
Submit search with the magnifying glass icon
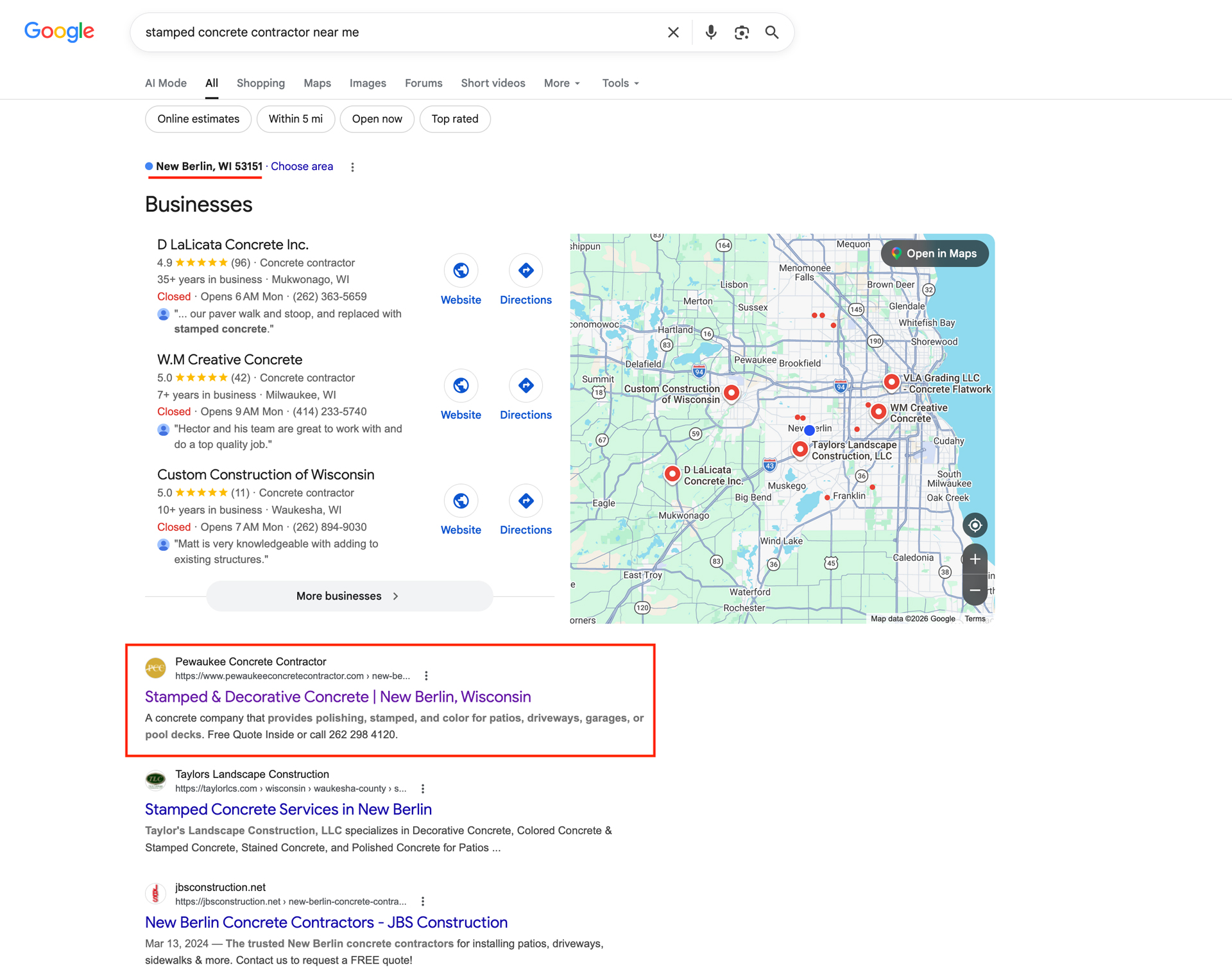pyautogui.click(x=772, y=32)
